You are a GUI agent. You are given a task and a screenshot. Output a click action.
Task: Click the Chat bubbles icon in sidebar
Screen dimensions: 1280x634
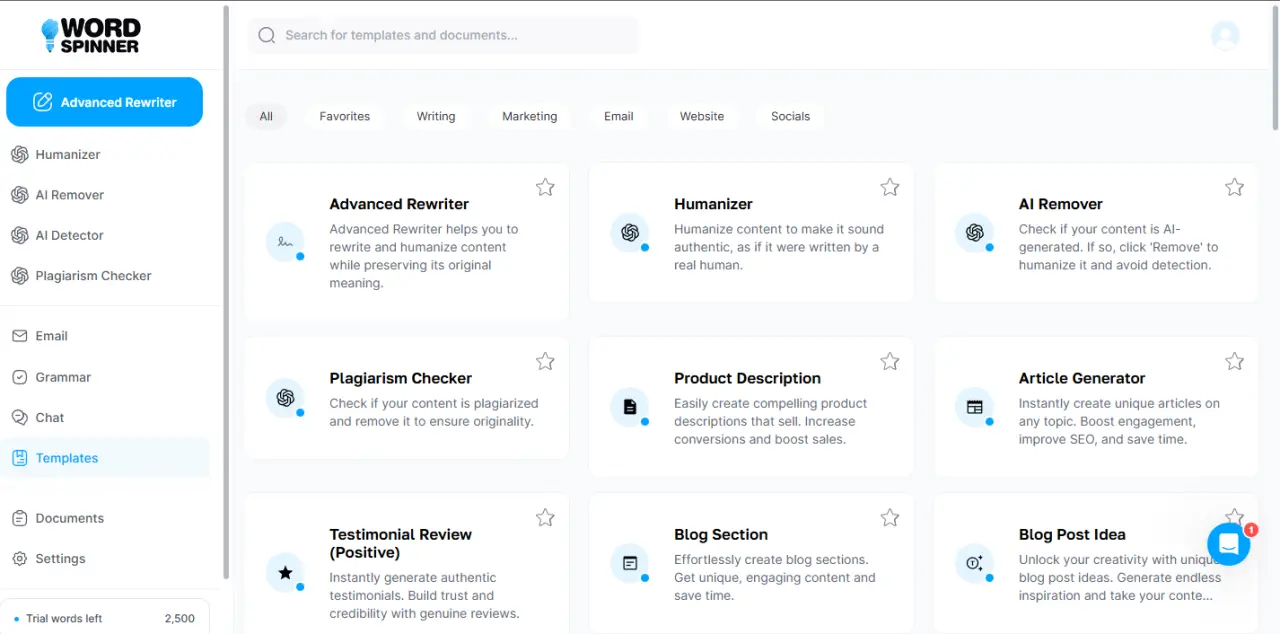pos(19,417)
